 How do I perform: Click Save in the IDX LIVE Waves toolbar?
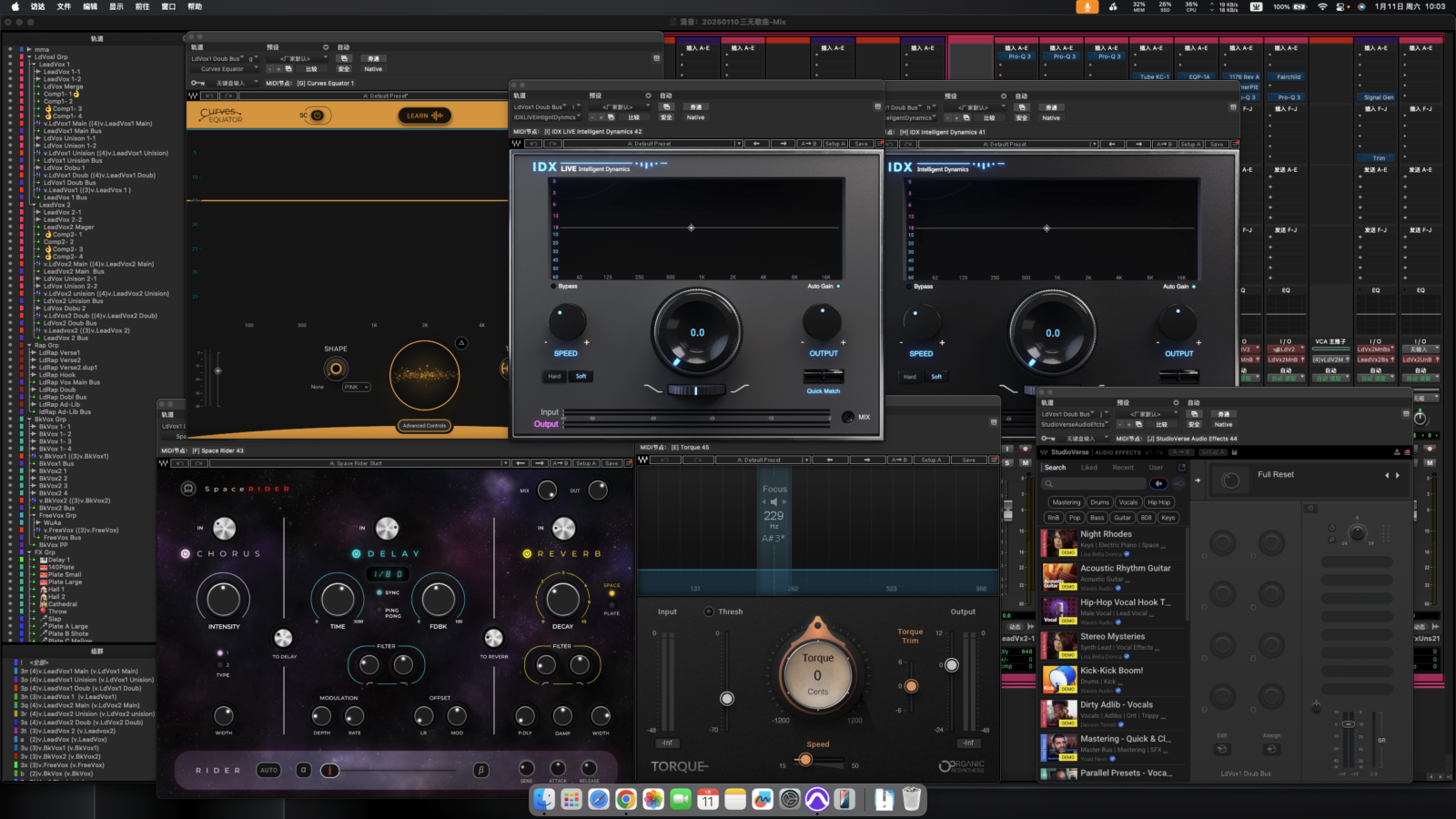[861, 144]
